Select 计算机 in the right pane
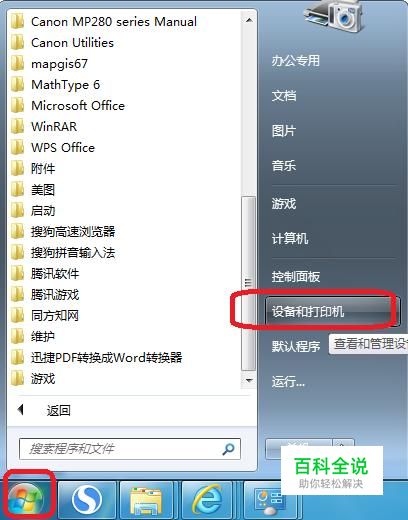The height and width of the screenshot is (520, 408). pos(290,238)
